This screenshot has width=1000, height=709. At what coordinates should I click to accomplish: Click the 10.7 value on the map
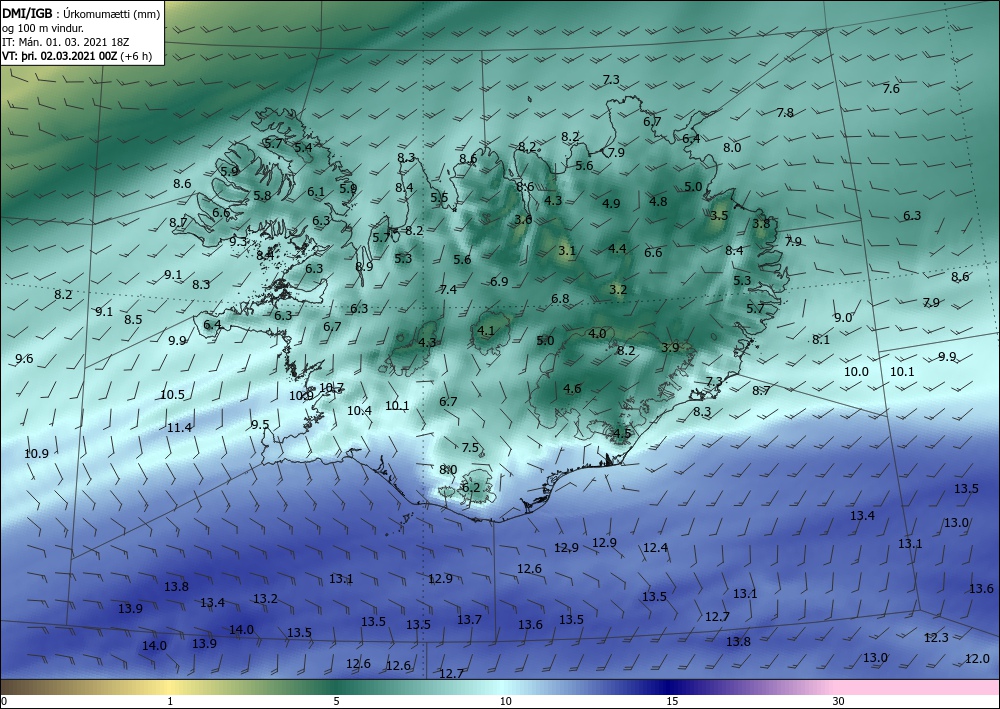pos(332,387)
